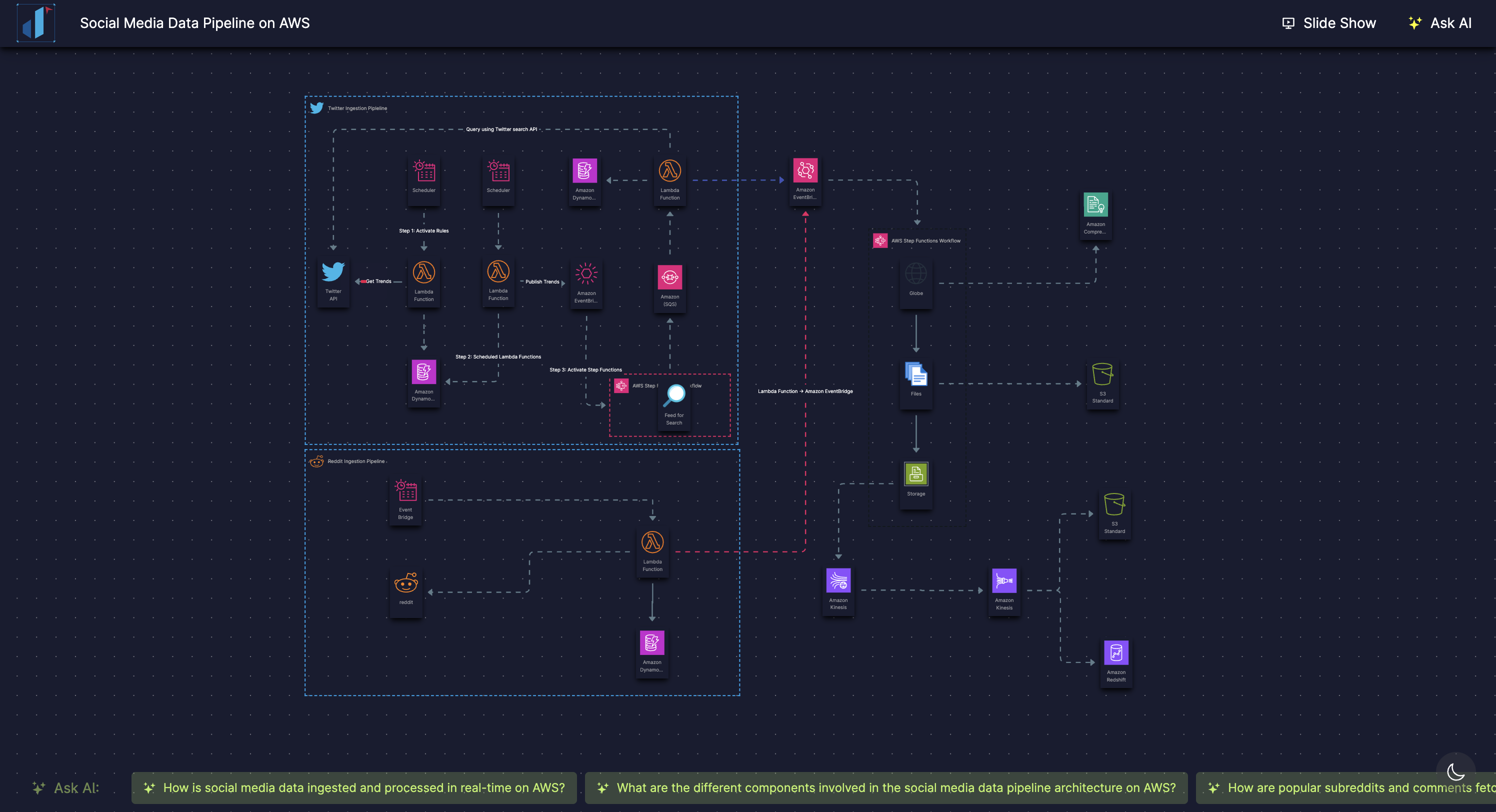Click the Globe icon in Step Functions
The width and height of the screenshot is (1496, 812).
[x=916, y=273]
